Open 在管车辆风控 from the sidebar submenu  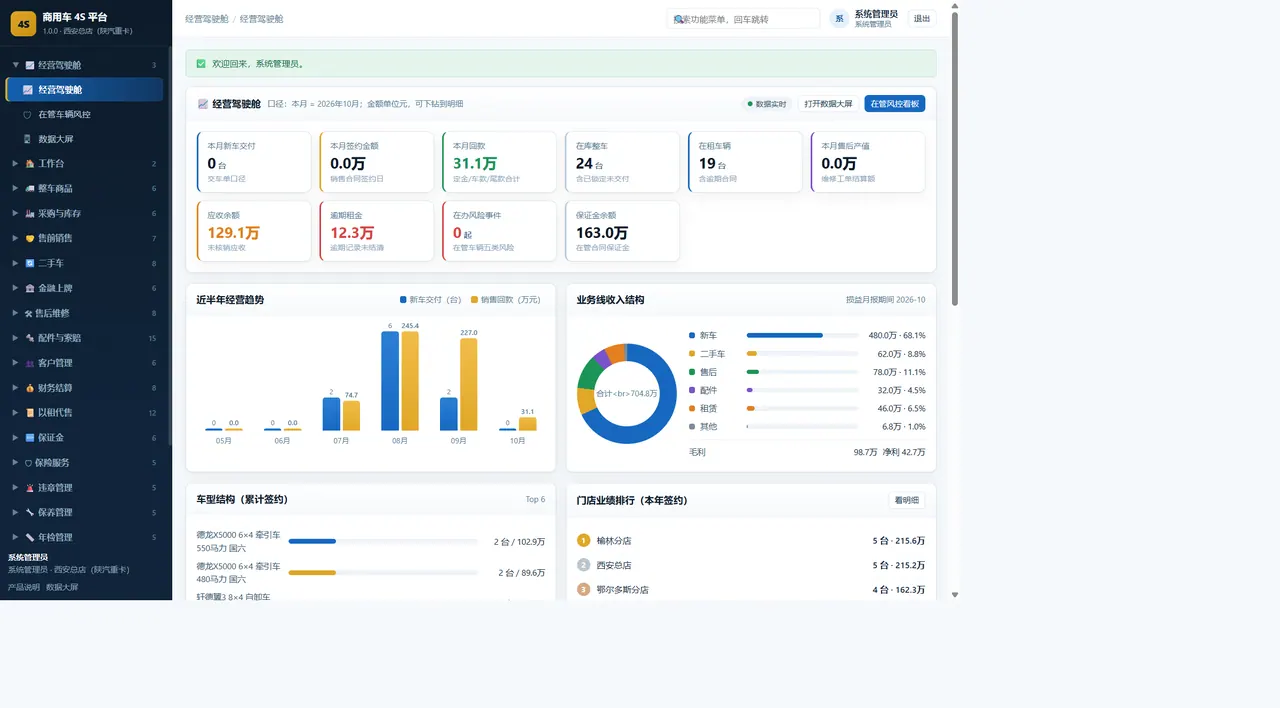[84, 114]
